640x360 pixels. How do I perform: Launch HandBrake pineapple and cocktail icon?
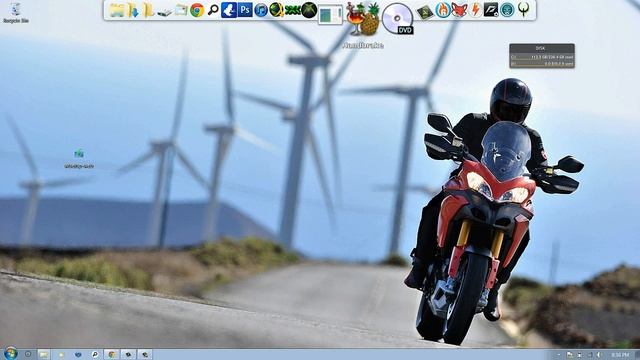pos(363,19)
